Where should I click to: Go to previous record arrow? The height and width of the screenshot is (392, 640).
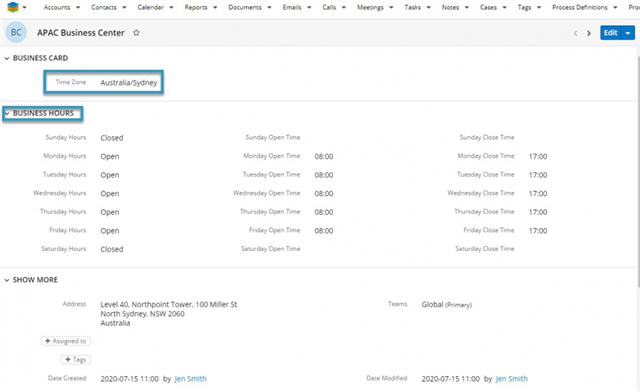576,33
